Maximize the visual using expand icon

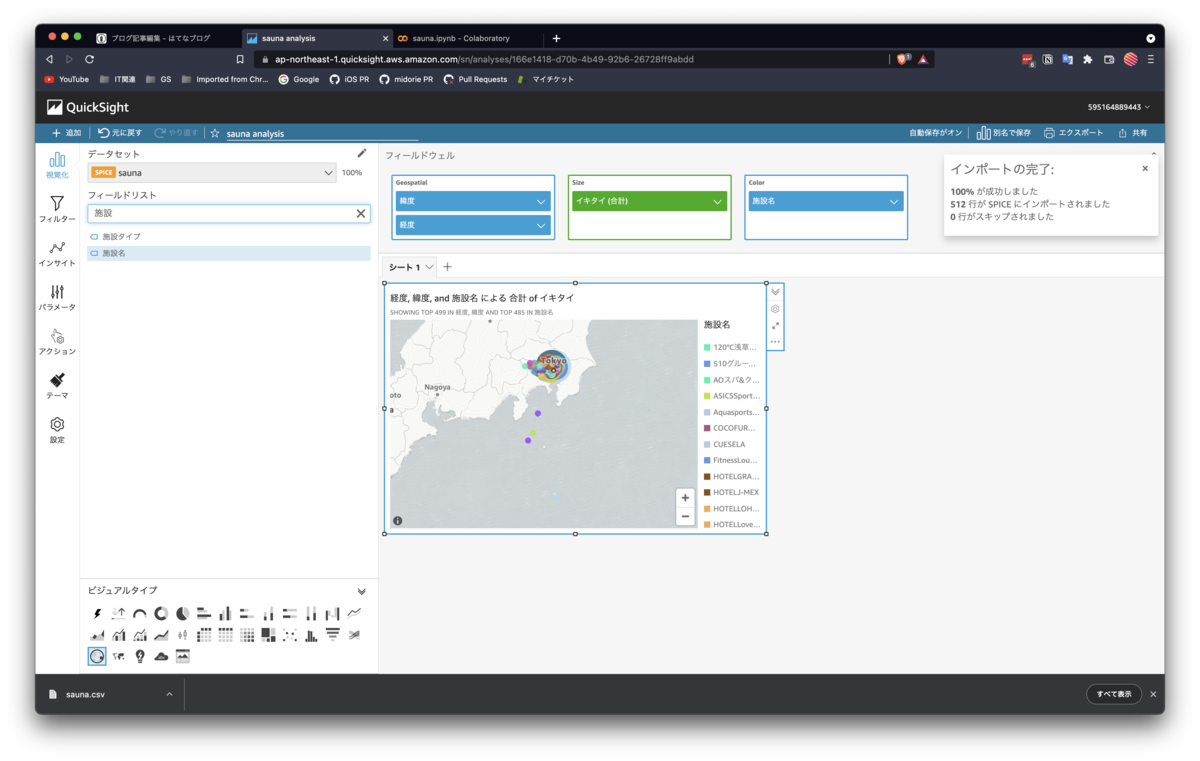(775, 326)
